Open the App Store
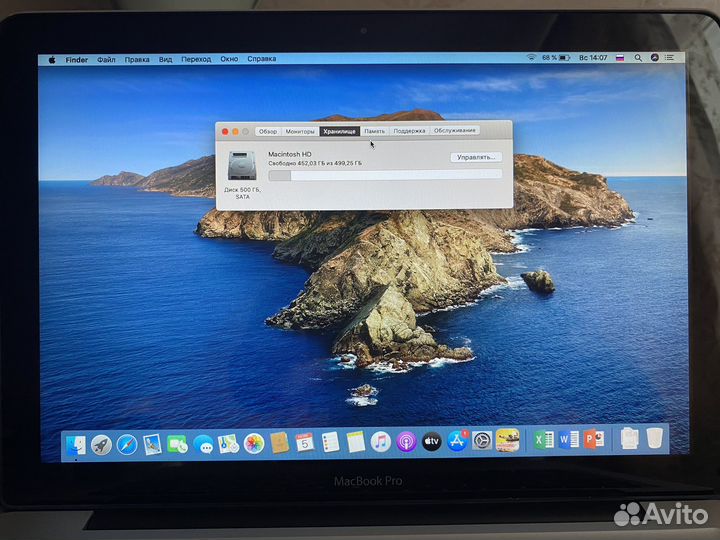 tap(457, 441)
